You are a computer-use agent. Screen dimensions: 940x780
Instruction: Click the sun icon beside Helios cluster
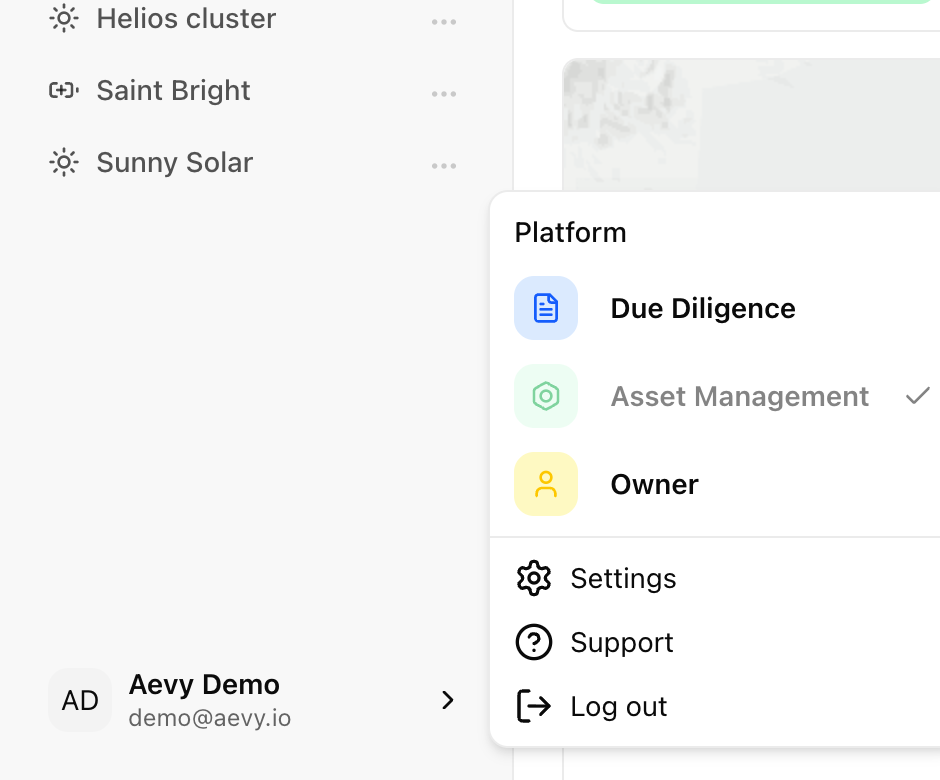(x=64, y=19)
